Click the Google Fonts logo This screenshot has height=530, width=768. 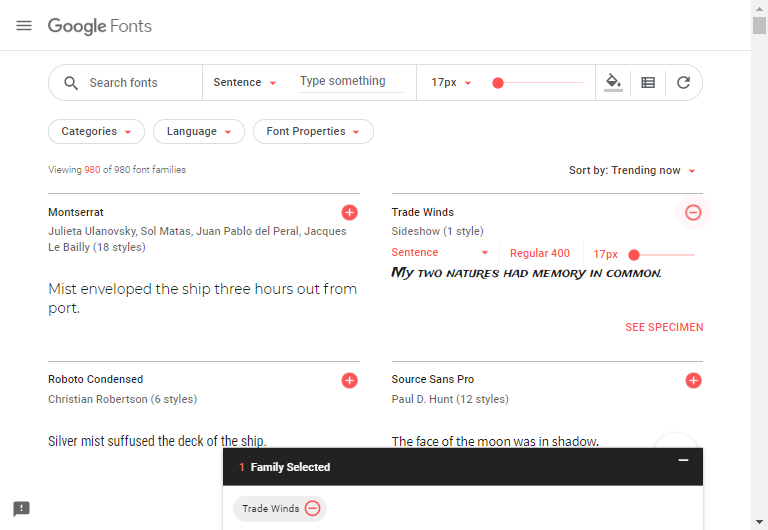tap(99, 26)
